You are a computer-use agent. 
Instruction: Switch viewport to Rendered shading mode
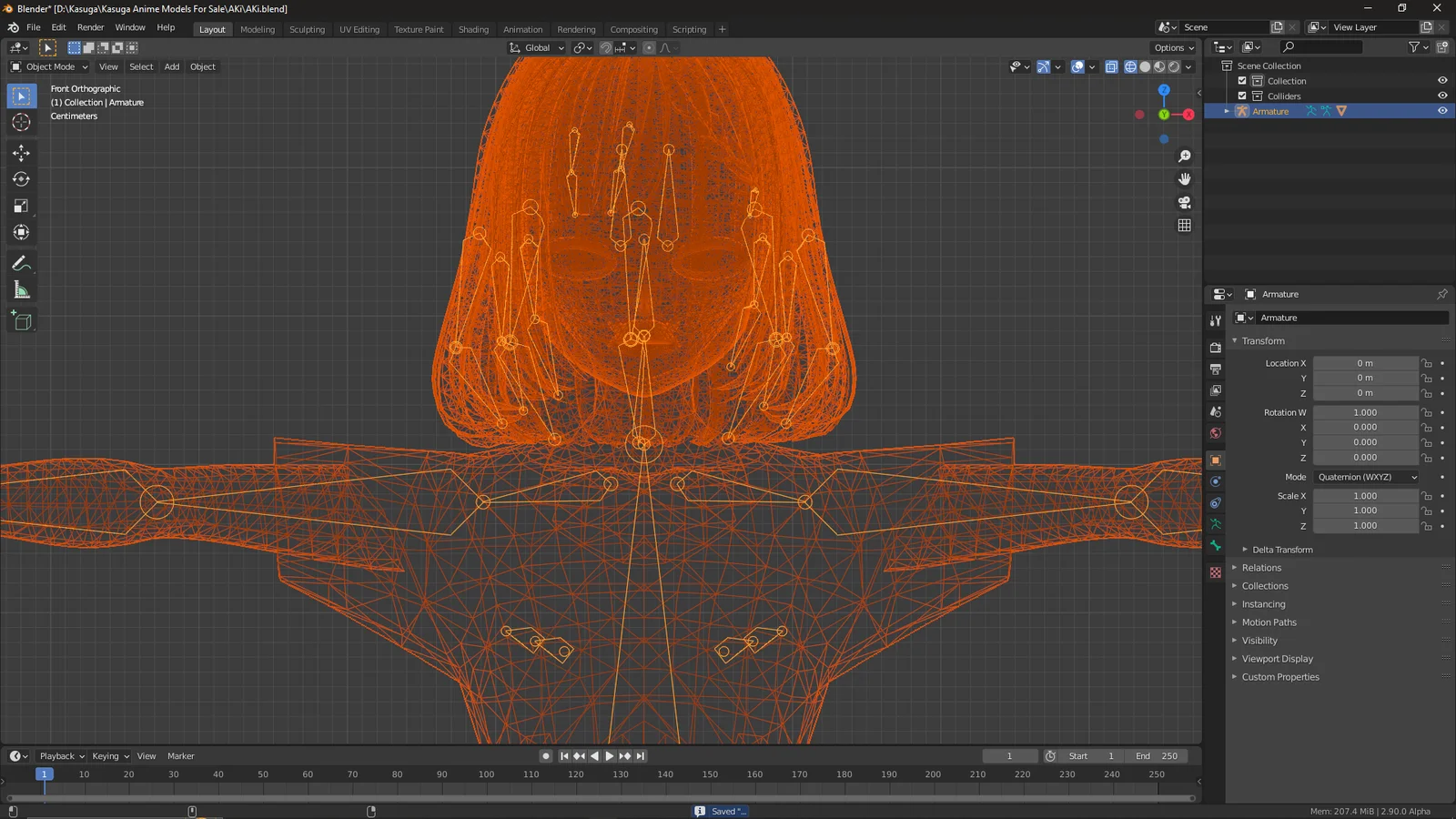pyautogui.click(x=1174, y=66)
